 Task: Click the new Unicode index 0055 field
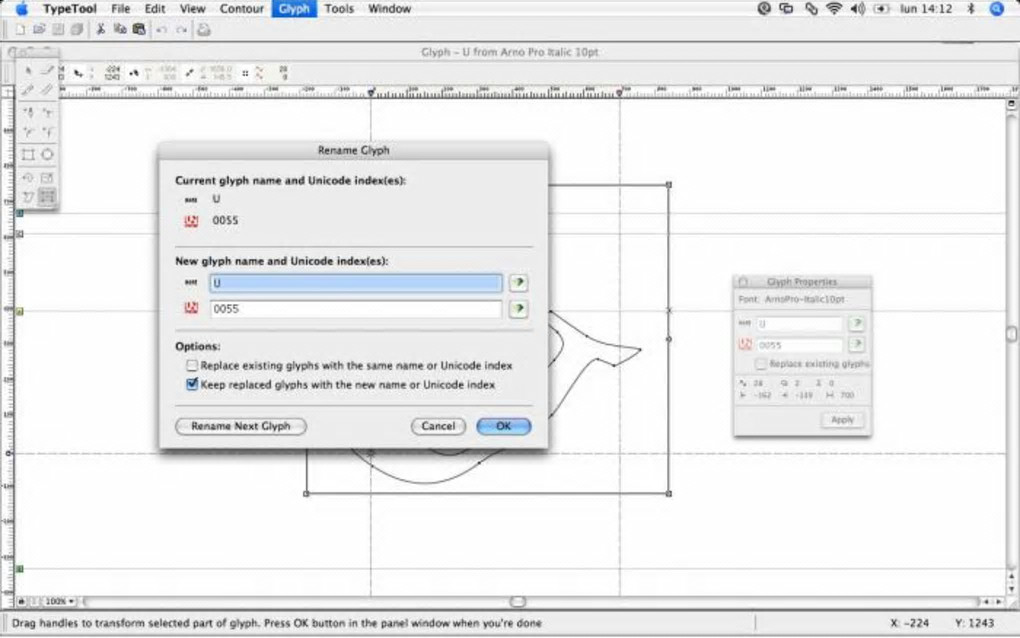[x=356, y=308]
